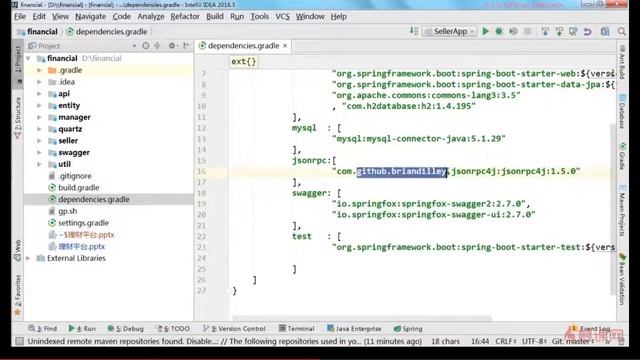Viewport: 640px width, 360px height.
Task: Expand the swagger module
Action: (x=40, y=153)
